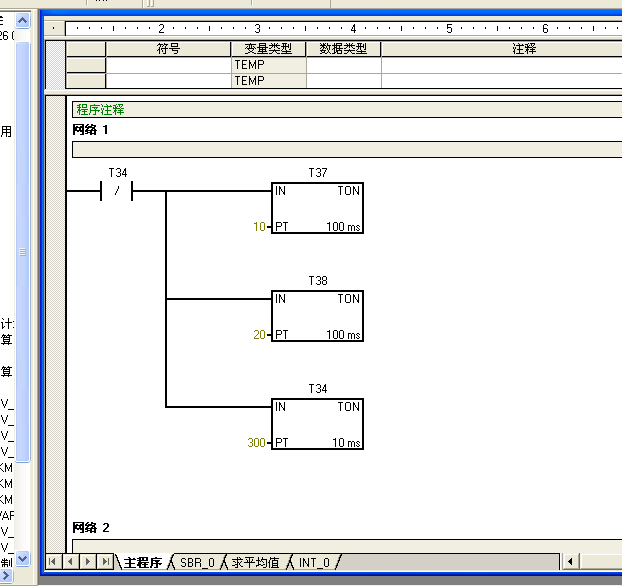Jump to first tab with the first-tab arrow
The width and height of the screenshot is (622, 587).
[52, 562]
